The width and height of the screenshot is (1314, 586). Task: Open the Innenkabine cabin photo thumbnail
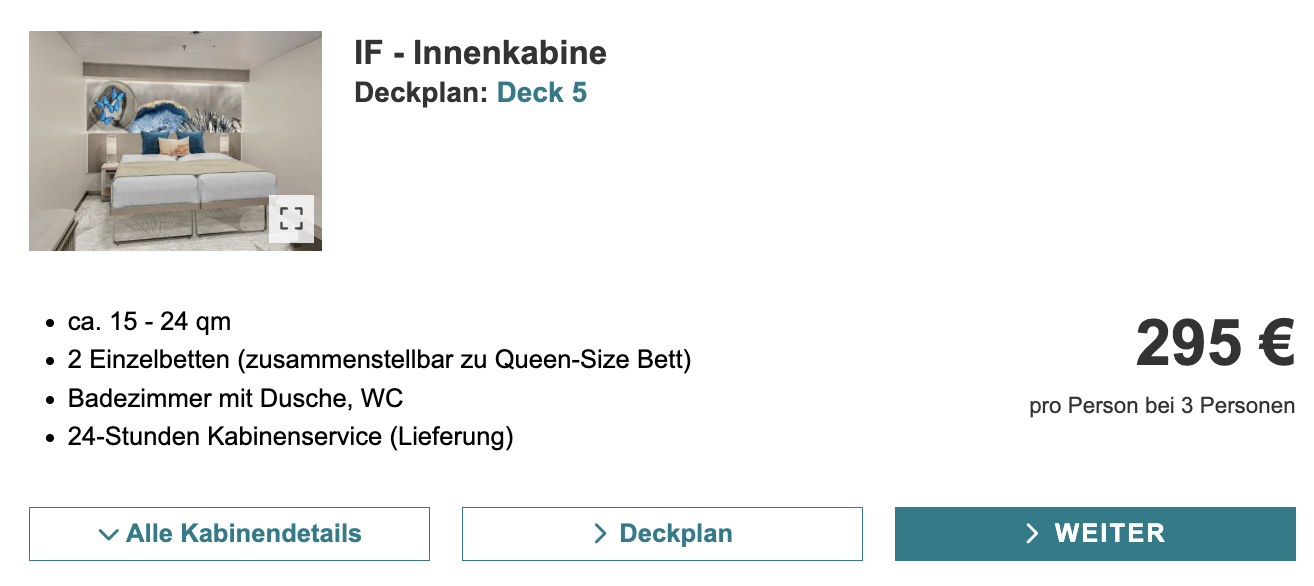(175, 141)
